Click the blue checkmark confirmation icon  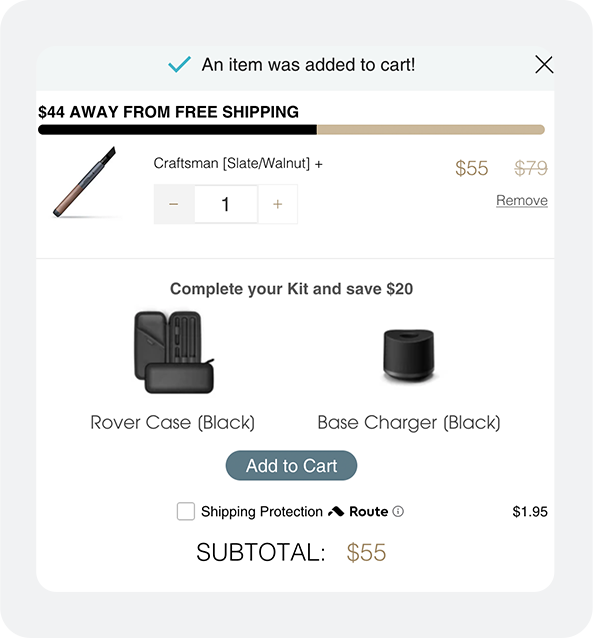tap(179, 64)
